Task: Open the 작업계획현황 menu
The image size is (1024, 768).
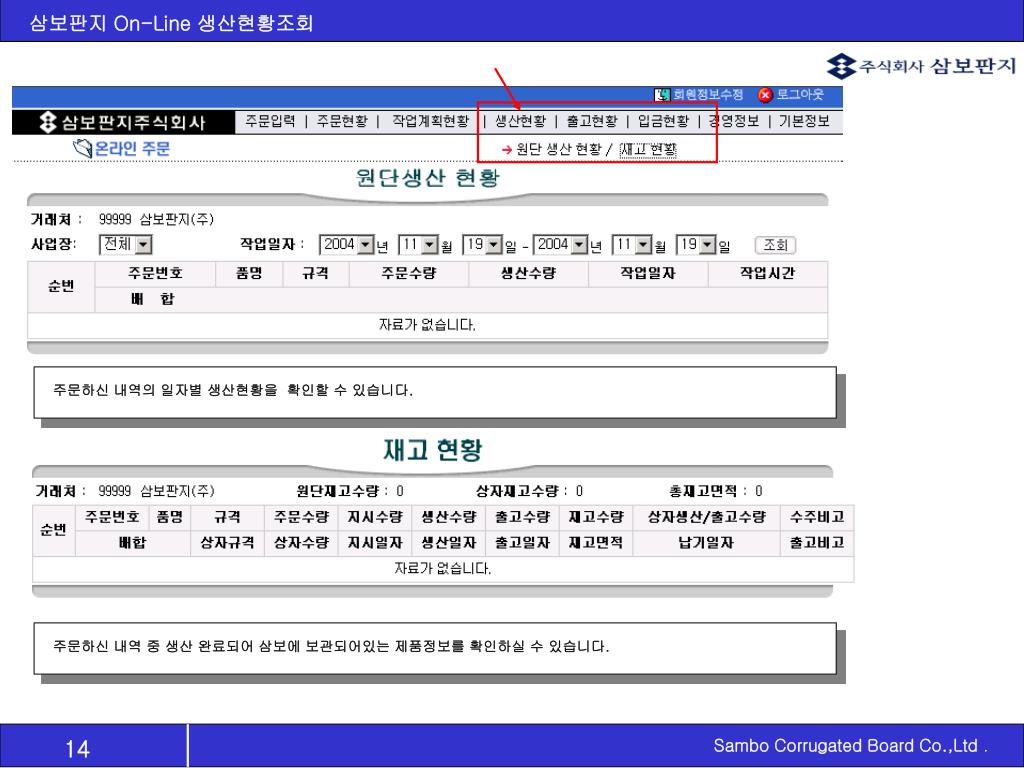Action: pos(430,121)
